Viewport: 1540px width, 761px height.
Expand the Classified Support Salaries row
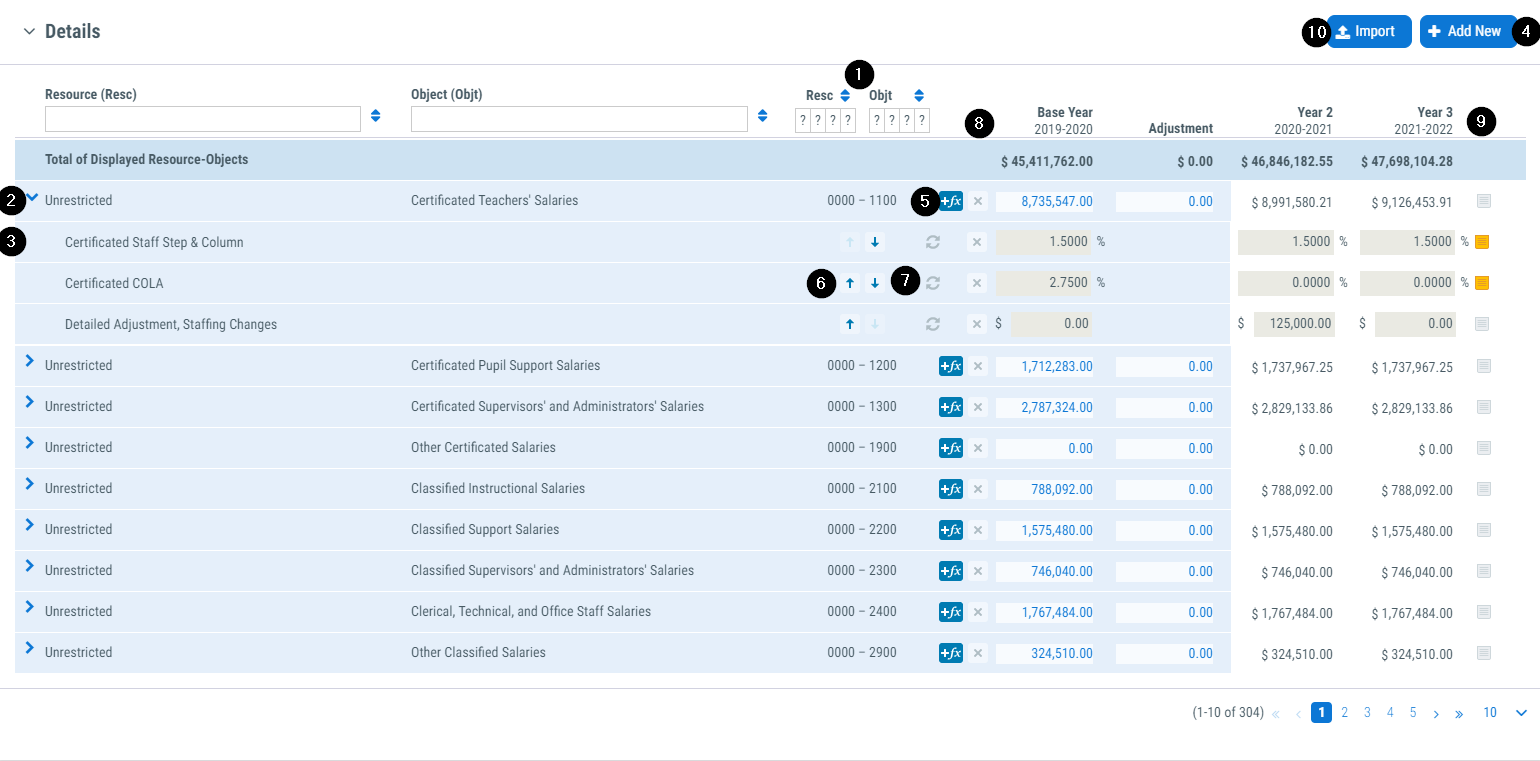(x=30, y=525)
